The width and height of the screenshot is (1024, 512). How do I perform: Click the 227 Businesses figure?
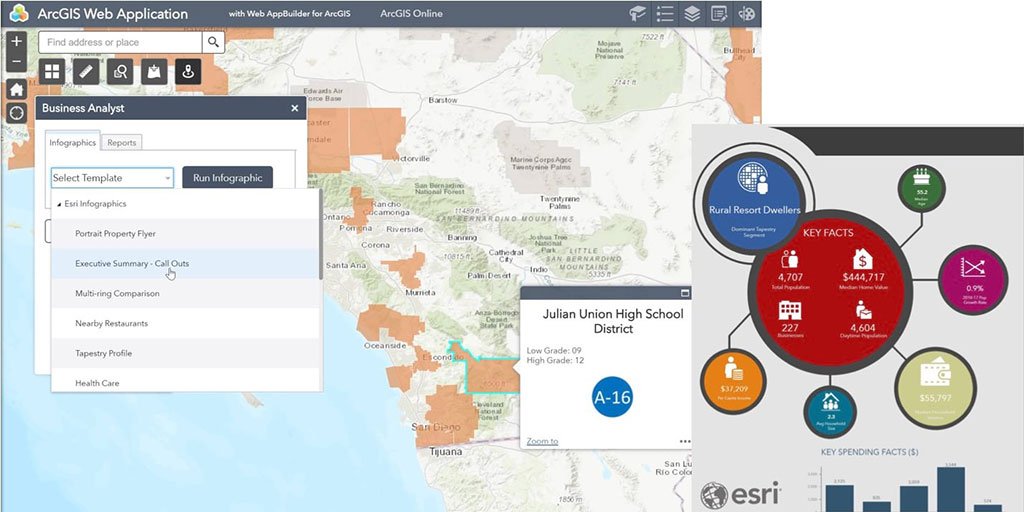click(x=790, y=327)
